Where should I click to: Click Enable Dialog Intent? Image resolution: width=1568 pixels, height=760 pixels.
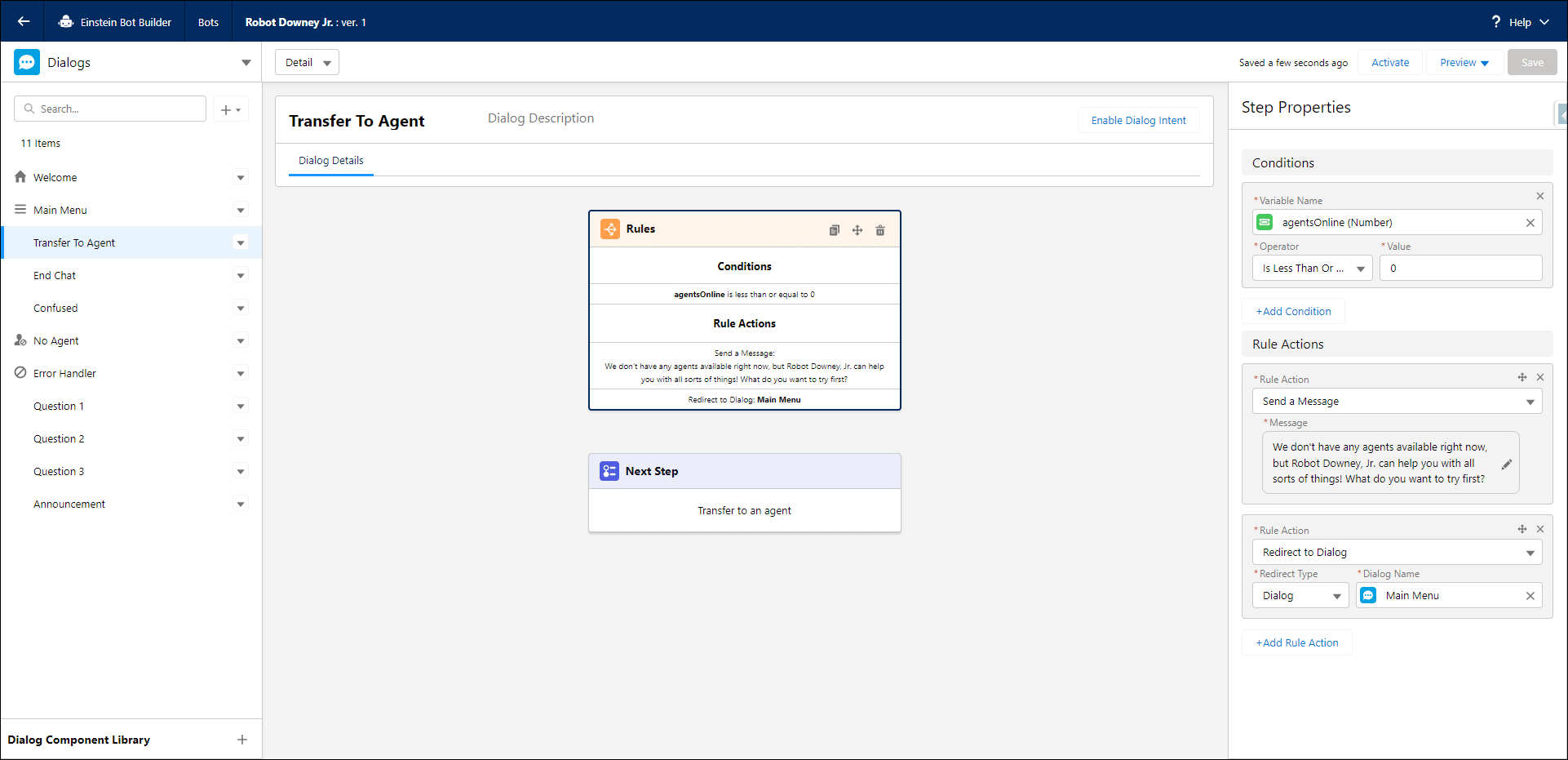click(x=1139, y=120)
